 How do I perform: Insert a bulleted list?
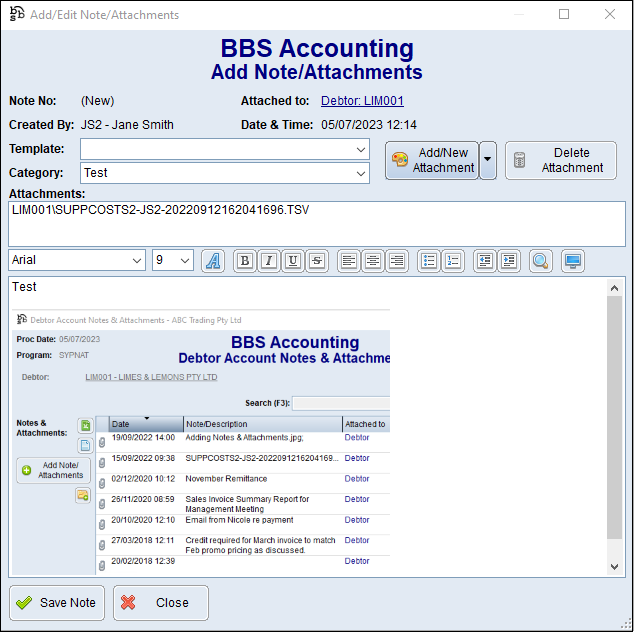[x=428, y=261]
